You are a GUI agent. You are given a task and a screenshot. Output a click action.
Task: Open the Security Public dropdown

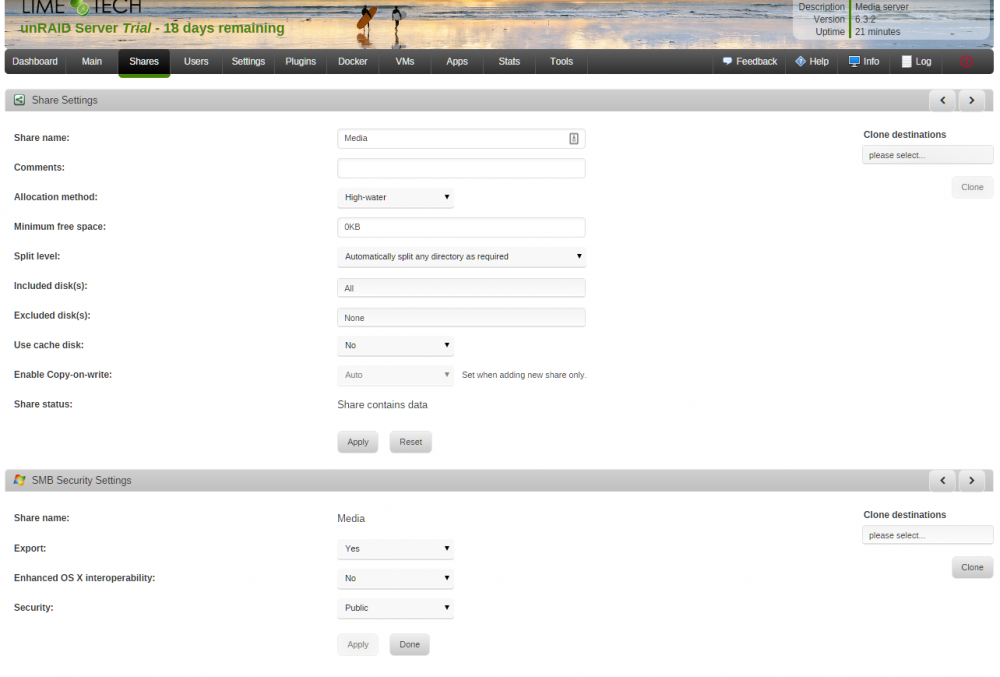395,608
